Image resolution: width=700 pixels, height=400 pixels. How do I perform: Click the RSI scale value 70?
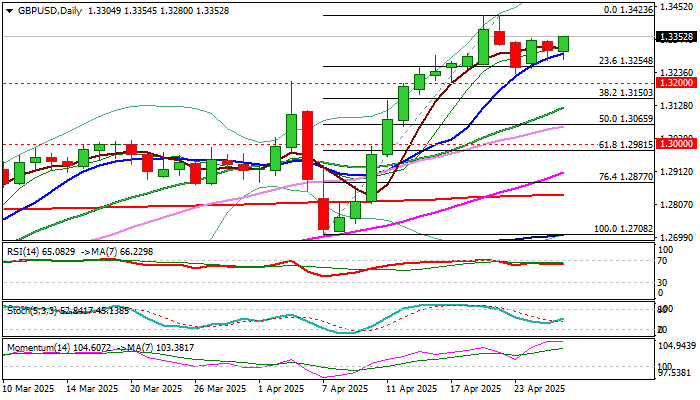(663, 261)
